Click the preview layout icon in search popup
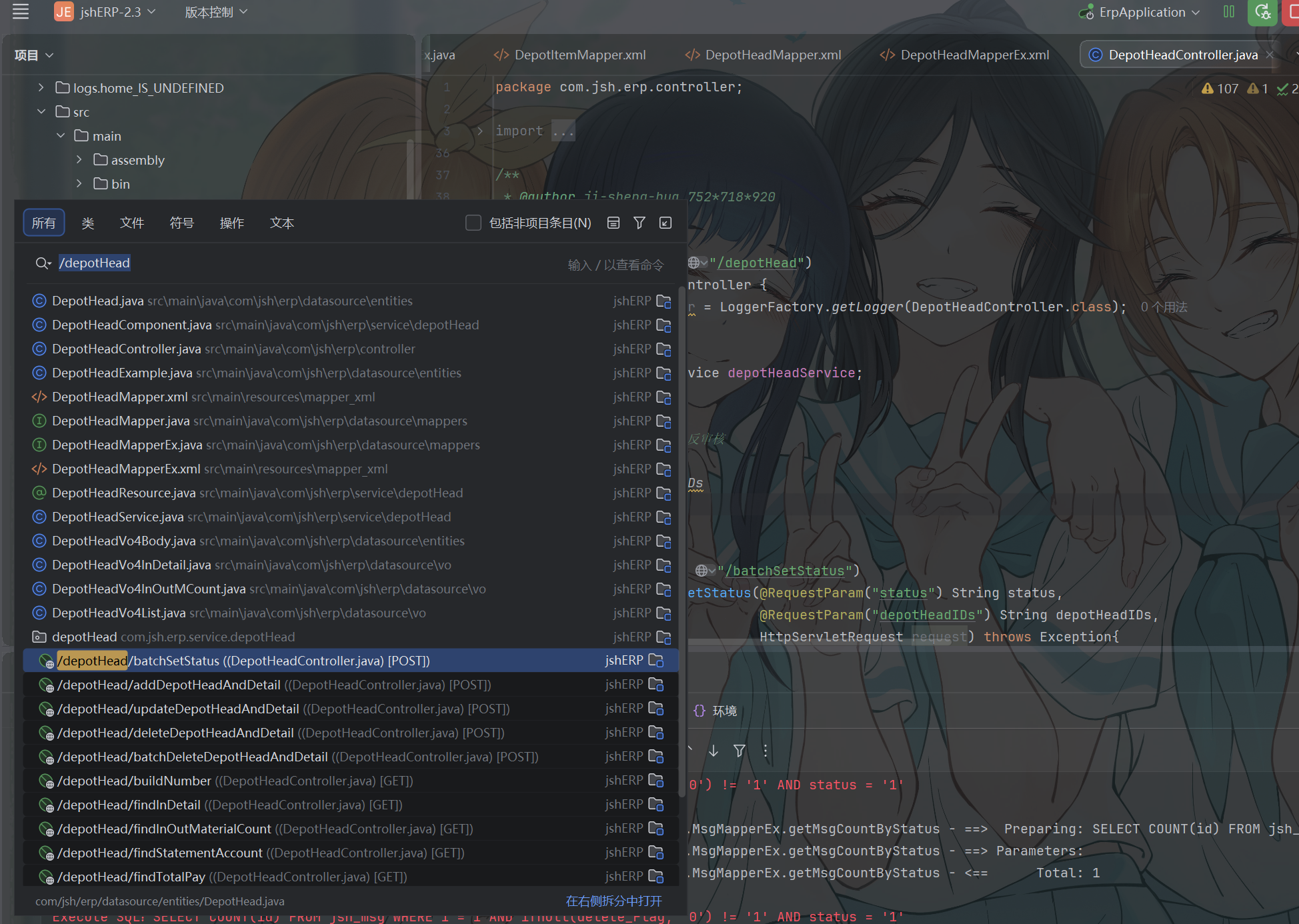Screen dimensions: 1299x924 tap(613, 223)
